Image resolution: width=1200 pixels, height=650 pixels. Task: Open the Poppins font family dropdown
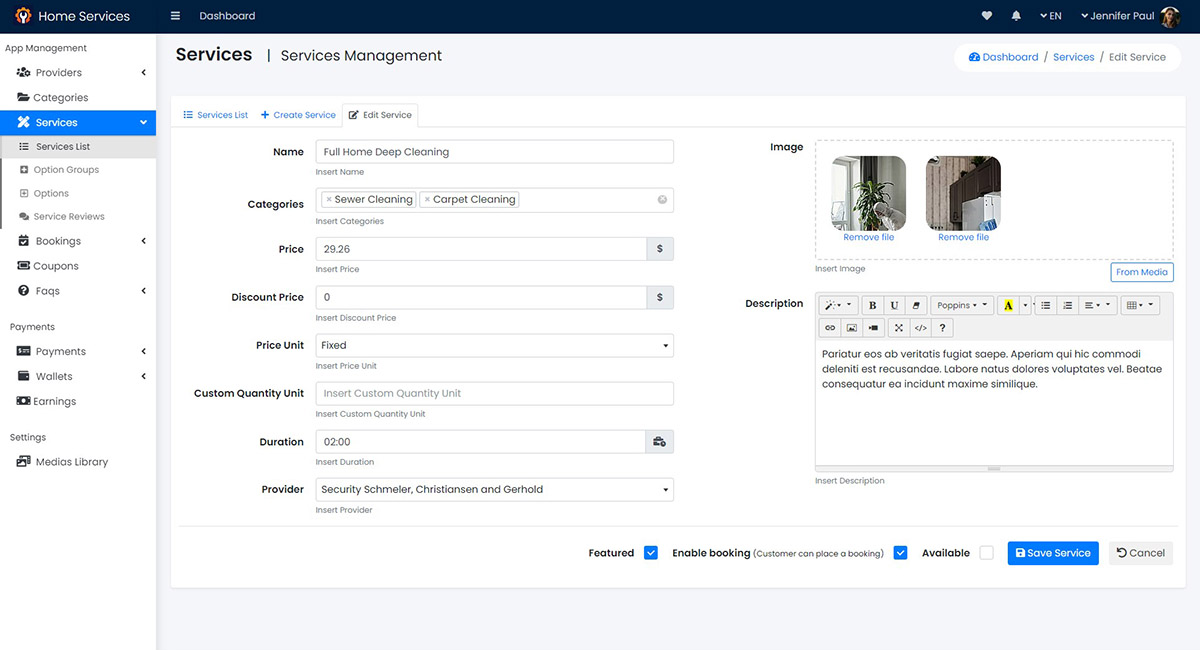coord(963,305)
